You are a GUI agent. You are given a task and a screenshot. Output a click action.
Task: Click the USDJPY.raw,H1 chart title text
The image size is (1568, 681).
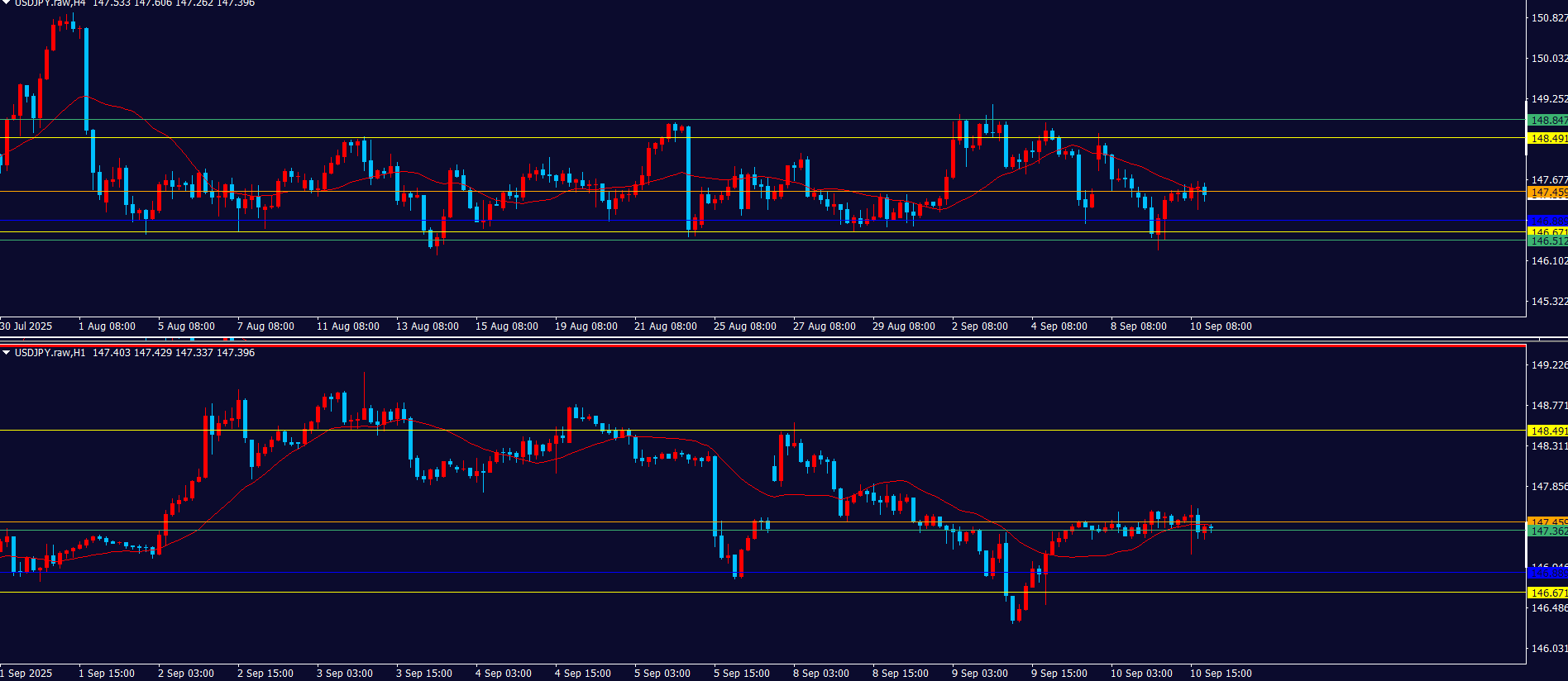click(x=50, y=353)
